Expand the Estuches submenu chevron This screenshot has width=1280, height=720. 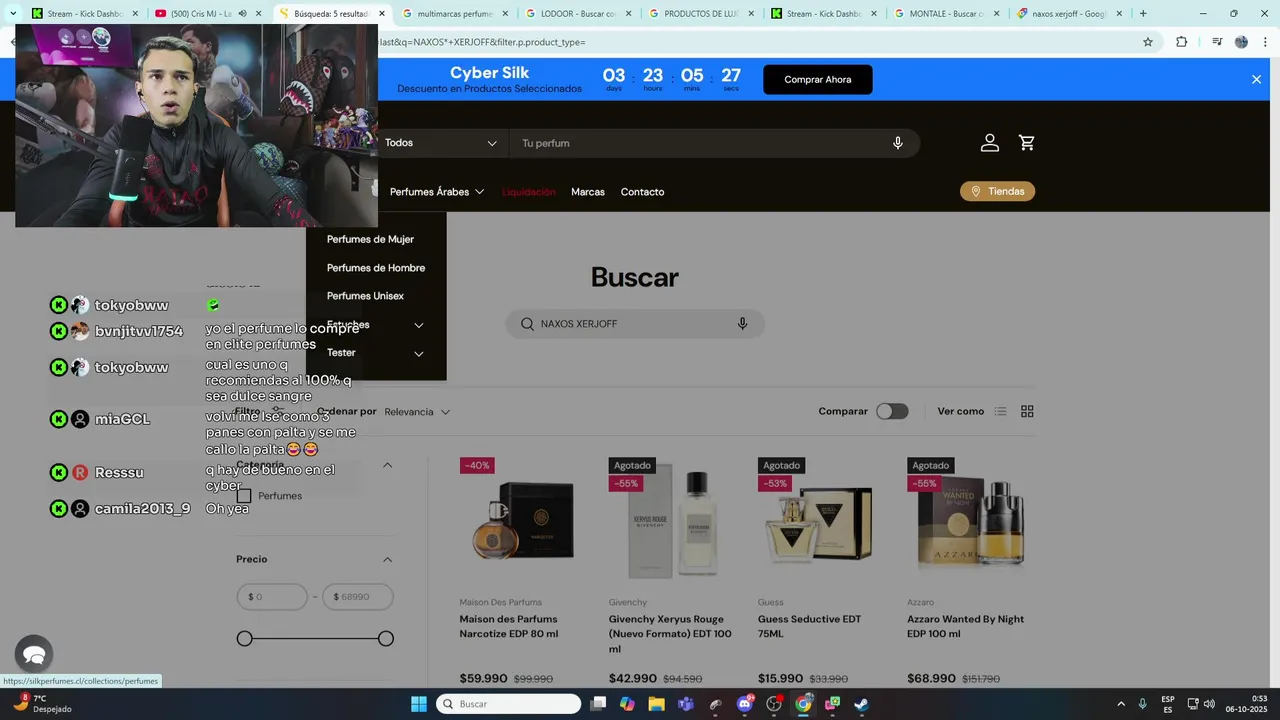pos(418,325)
